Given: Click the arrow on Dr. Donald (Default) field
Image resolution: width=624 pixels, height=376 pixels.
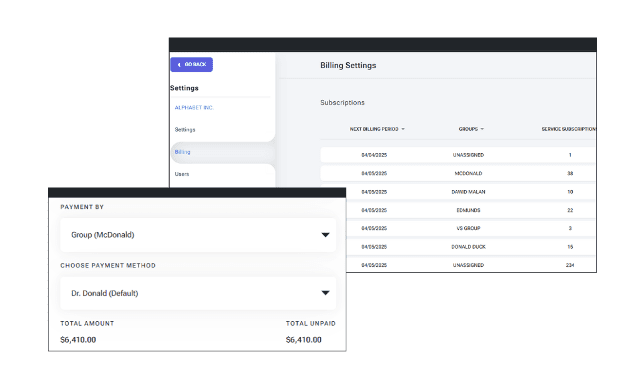Looking at the screenshot, I should (x=326, y=293).
